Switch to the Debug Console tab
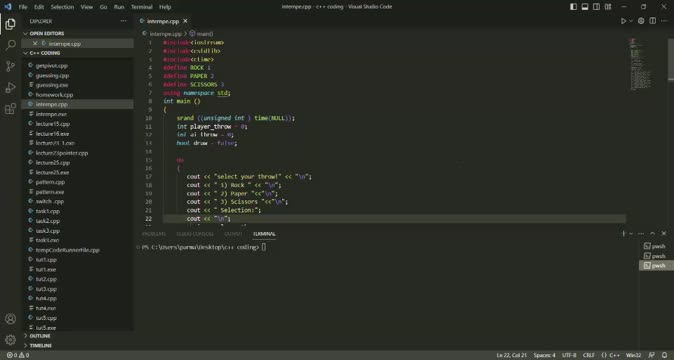This screenshot has width=674, height=360. [x=195, y=234]
